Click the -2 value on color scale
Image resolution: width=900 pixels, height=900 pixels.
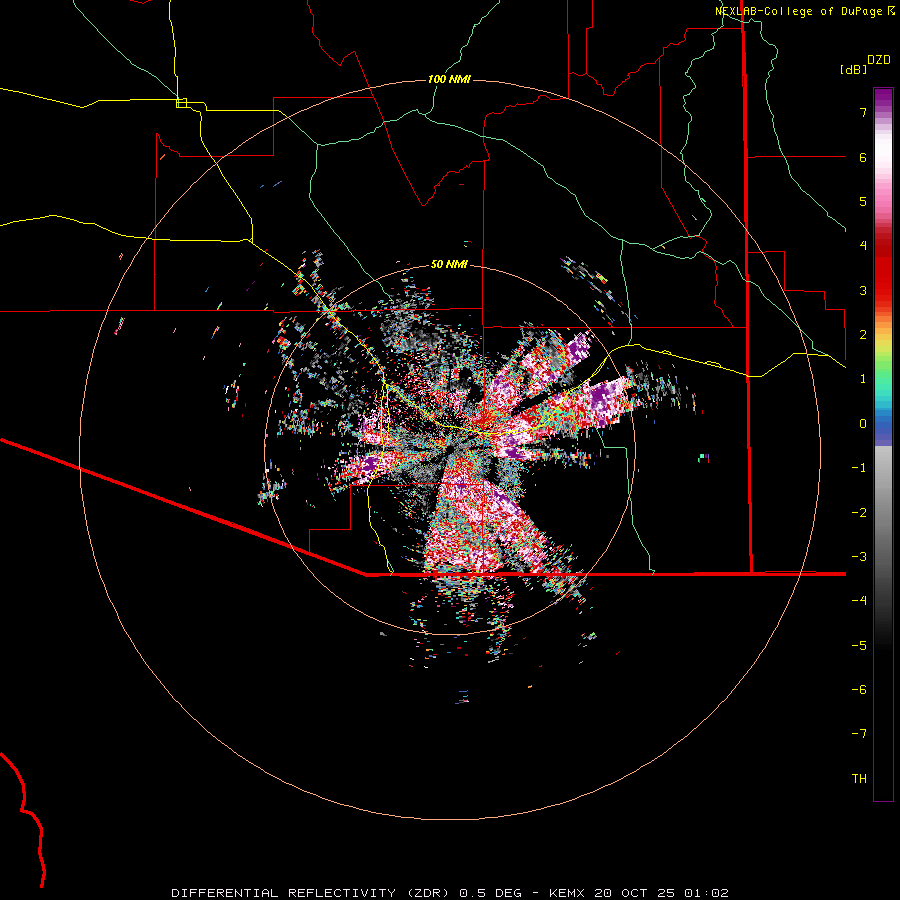[859, 512]
